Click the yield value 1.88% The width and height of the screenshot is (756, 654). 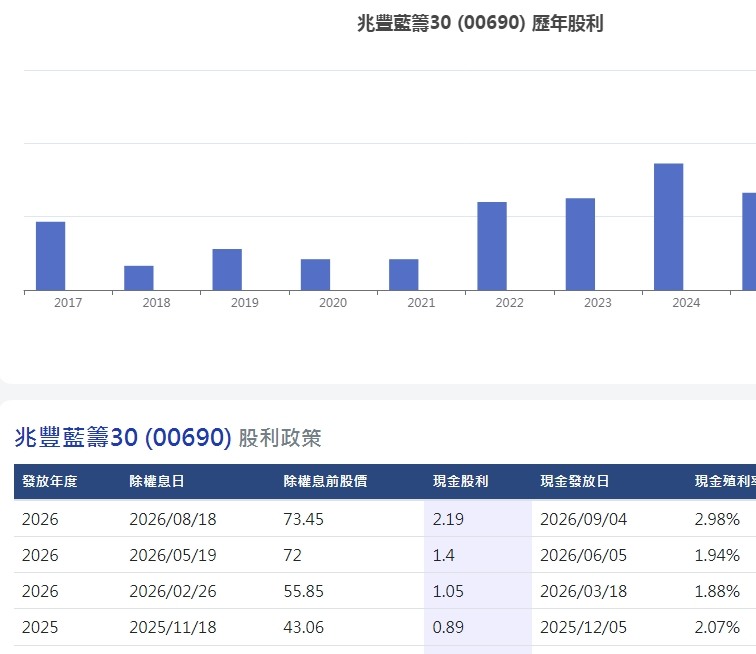[717, 591]
